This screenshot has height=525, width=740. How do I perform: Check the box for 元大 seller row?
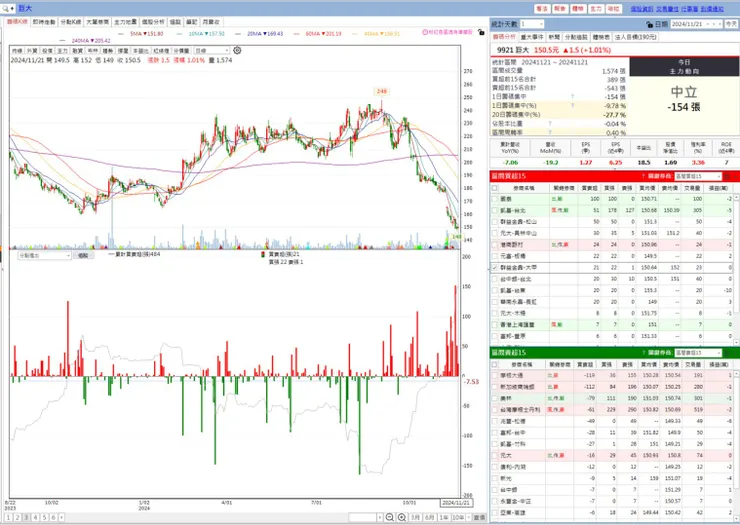[x=495, y=456]
